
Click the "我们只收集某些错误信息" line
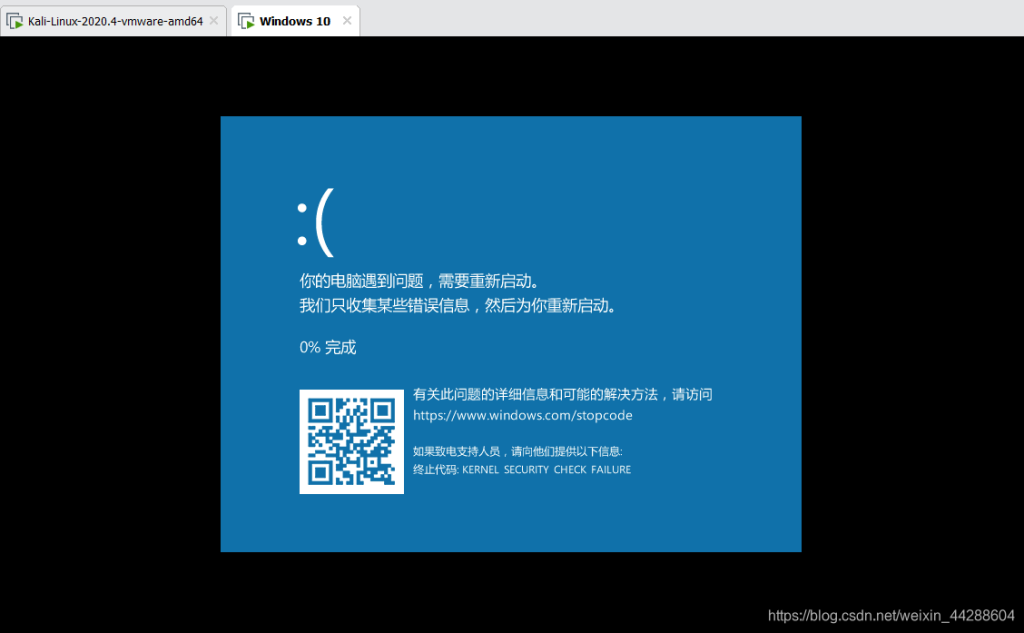click(458, 305)
